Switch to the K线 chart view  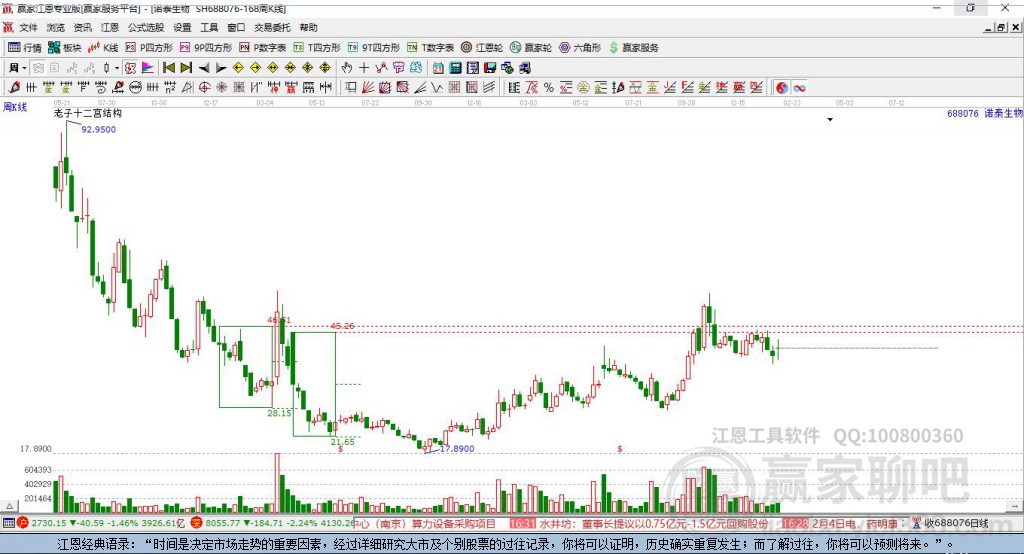(x=103, y=48)
